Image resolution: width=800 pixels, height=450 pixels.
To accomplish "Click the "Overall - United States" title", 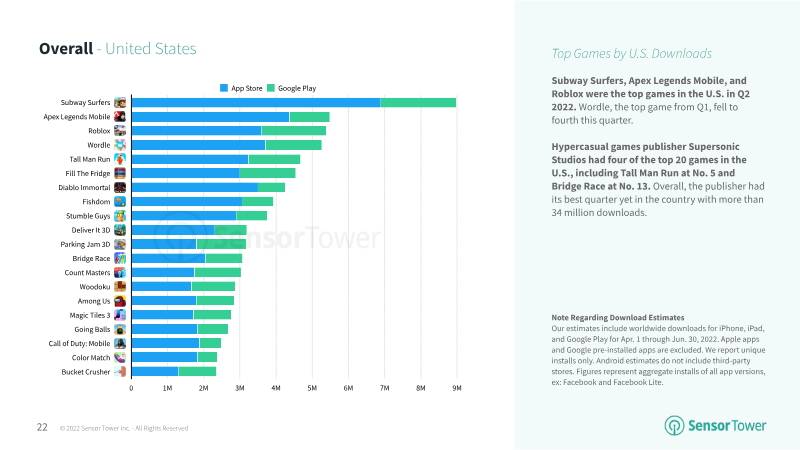I will coord(117,49).
